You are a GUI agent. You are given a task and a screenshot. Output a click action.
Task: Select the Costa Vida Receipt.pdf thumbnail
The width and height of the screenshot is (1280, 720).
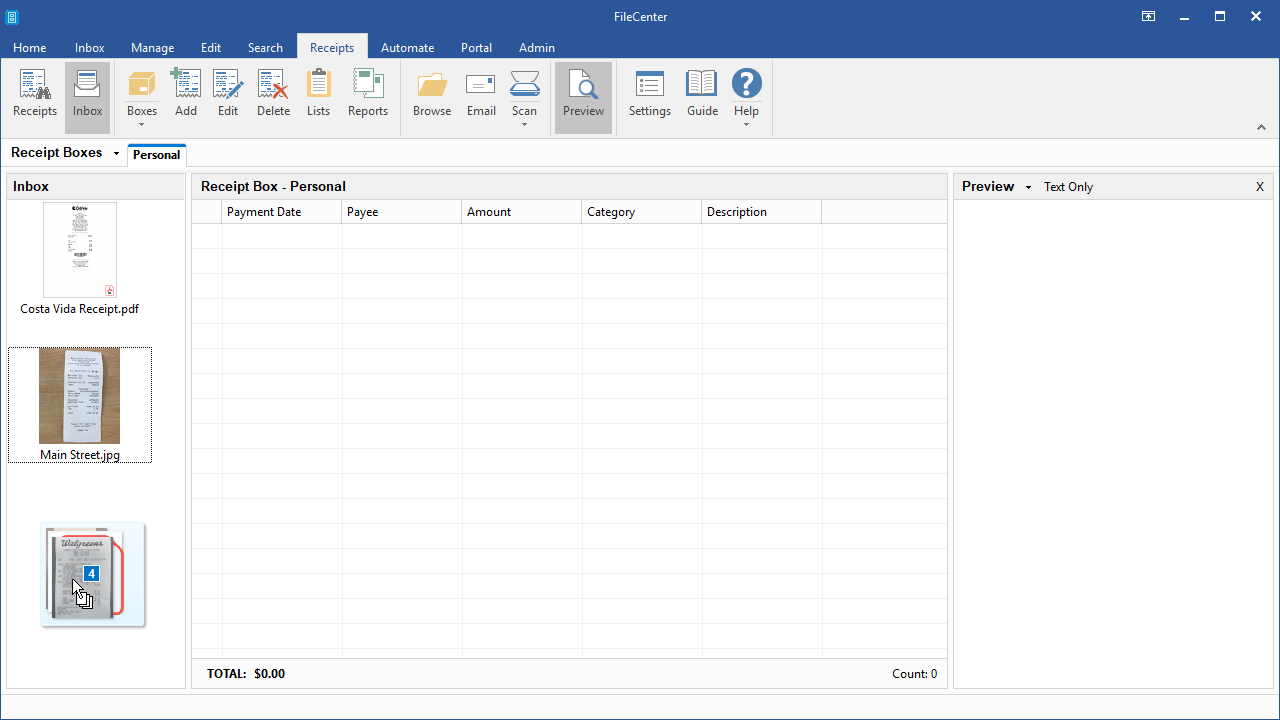click(x=80, y=250)
